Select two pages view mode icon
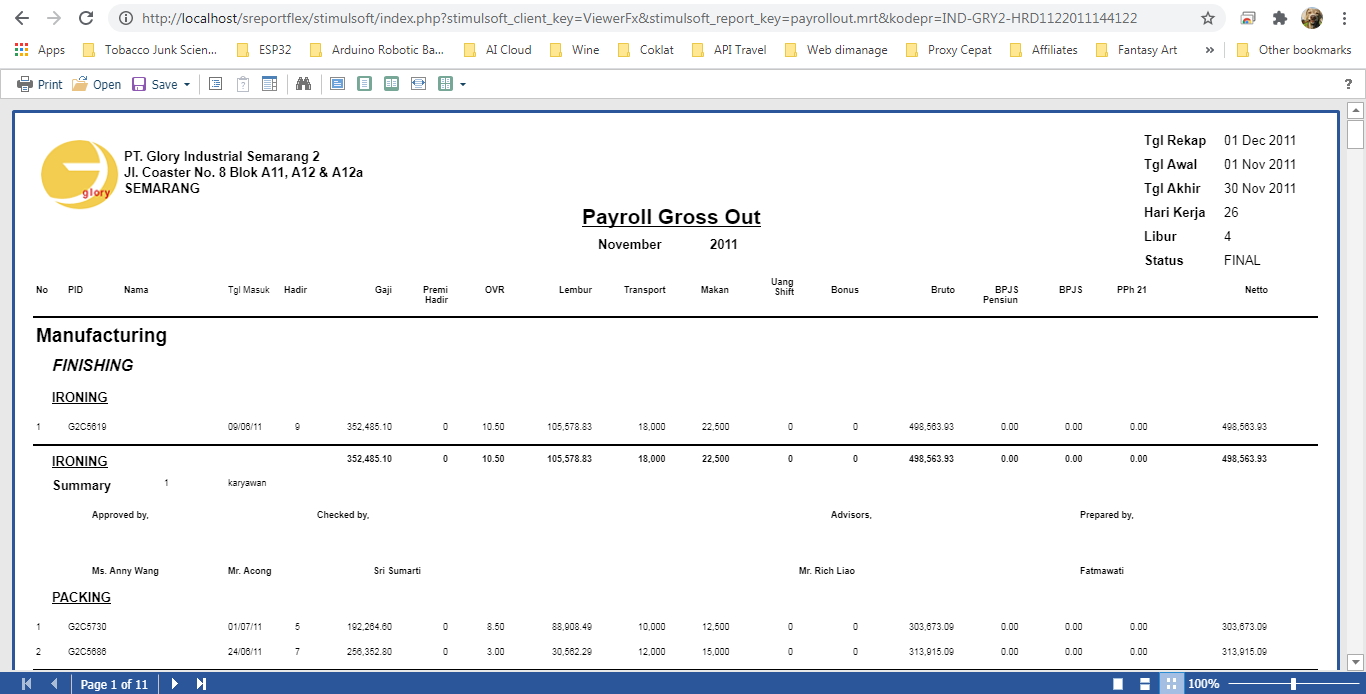 [391, 84]
